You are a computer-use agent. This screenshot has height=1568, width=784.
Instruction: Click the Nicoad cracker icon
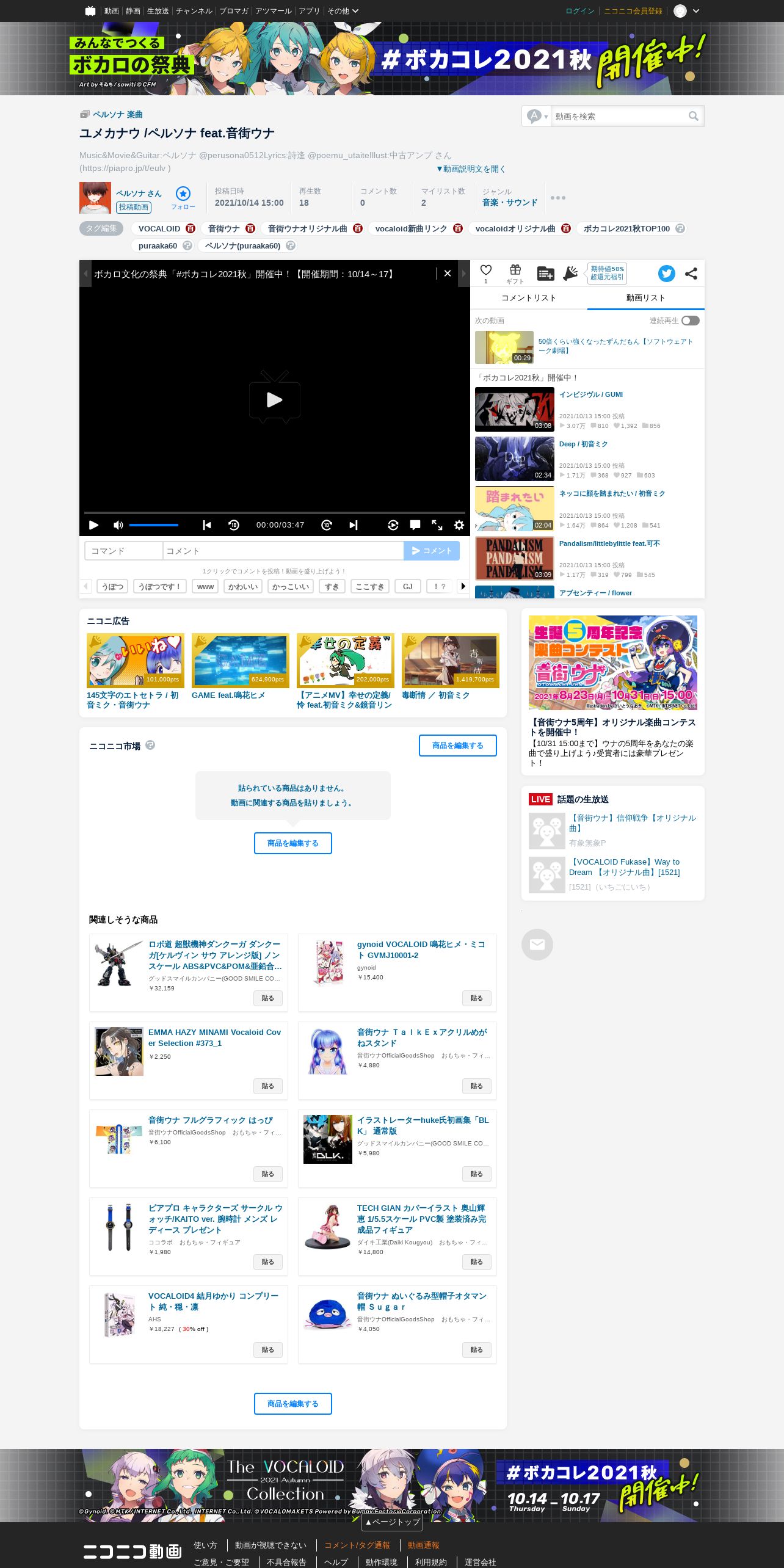(x=570, y=274)
